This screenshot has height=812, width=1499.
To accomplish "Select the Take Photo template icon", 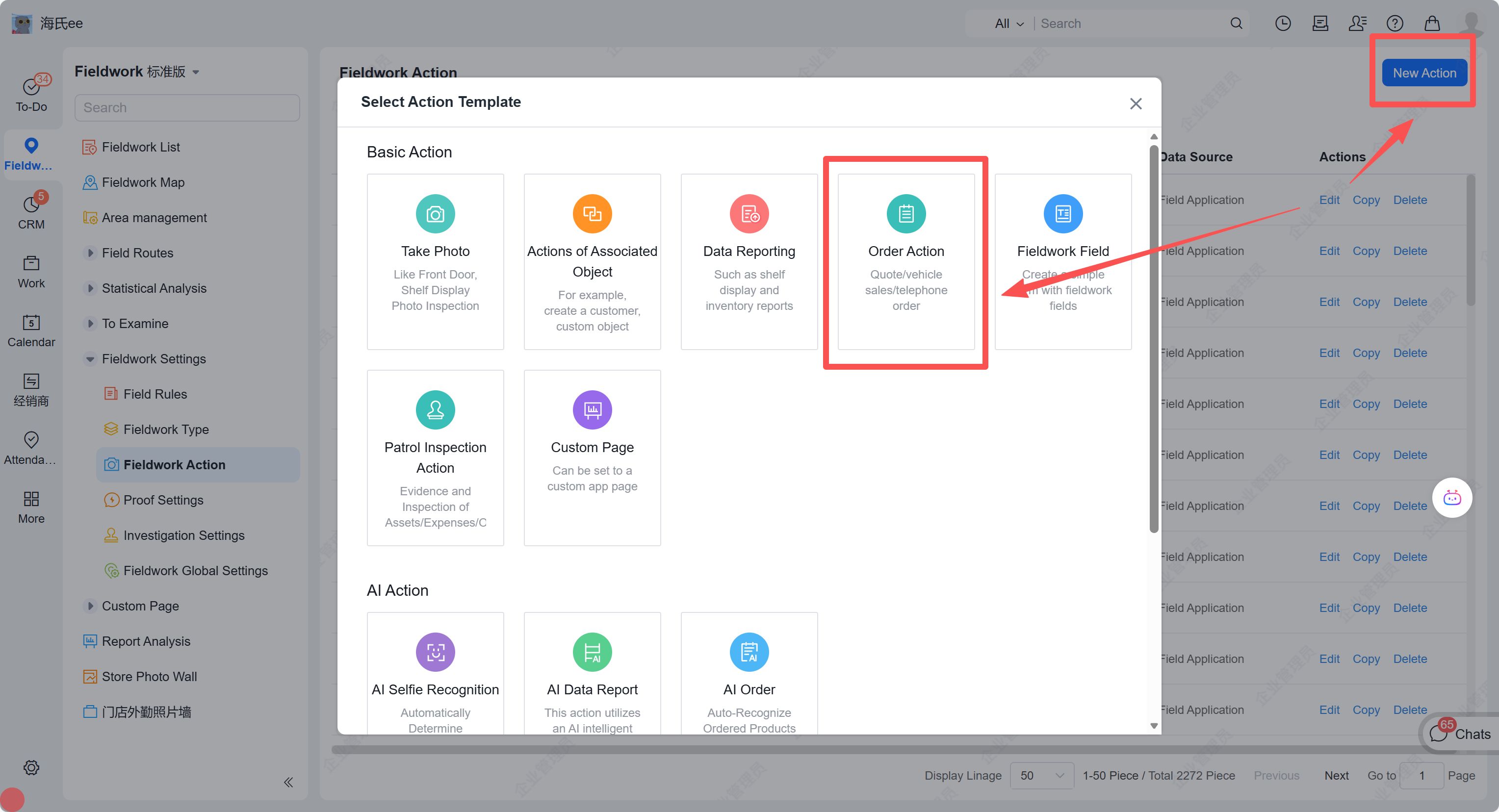I will (435, 213).
